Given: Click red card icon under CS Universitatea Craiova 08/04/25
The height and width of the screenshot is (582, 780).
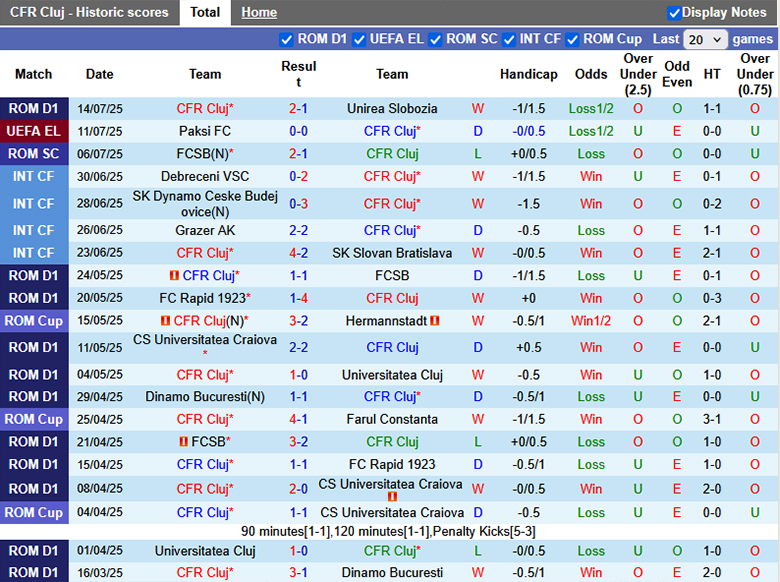Looking at the screenshot, I should [392, 496].
